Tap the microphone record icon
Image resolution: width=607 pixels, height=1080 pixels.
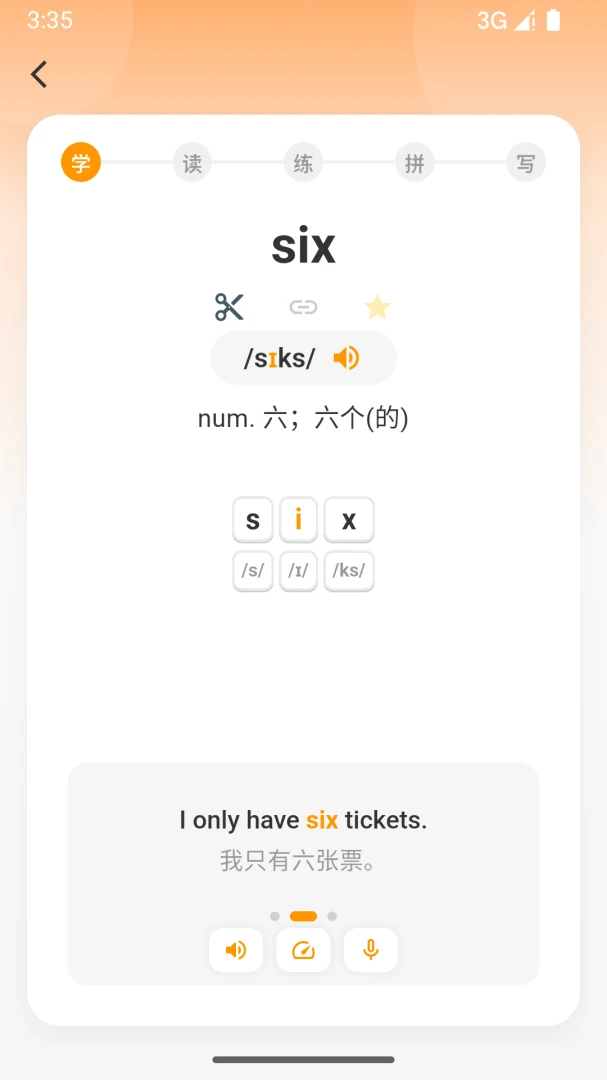(371, 951)
